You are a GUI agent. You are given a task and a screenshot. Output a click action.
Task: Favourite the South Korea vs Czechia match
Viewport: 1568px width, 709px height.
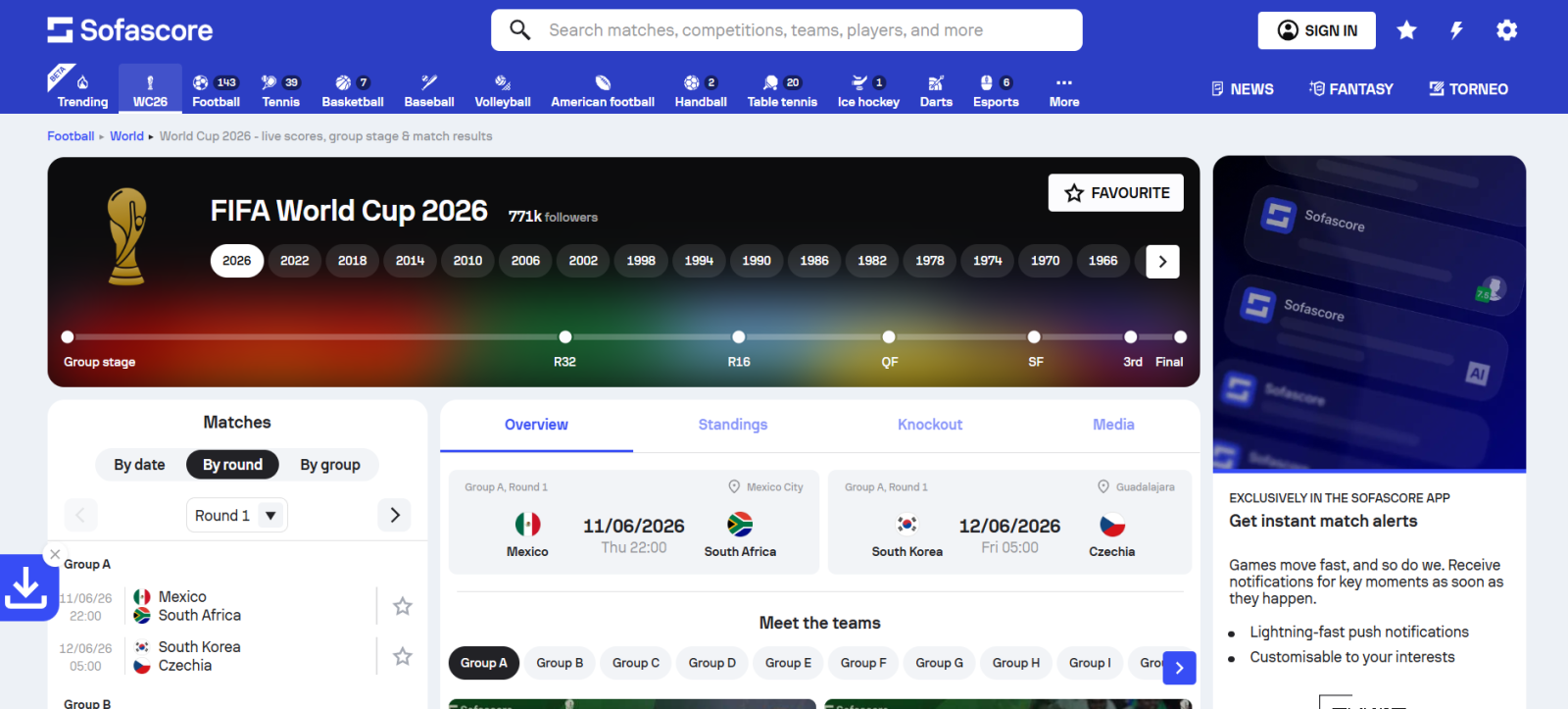coord(402,656)
